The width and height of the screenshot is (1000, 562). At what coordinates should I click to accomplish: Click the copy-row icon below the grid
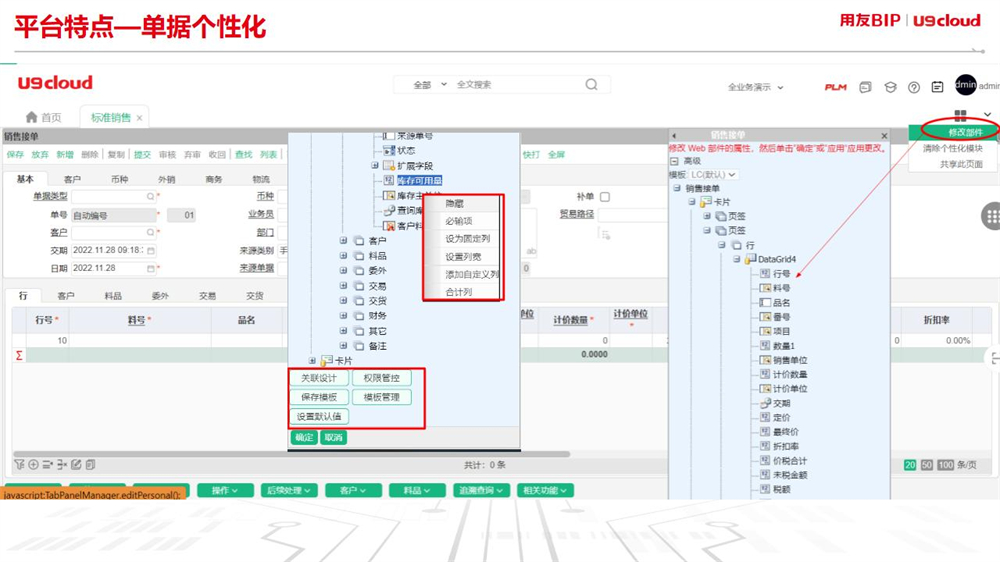90,464
